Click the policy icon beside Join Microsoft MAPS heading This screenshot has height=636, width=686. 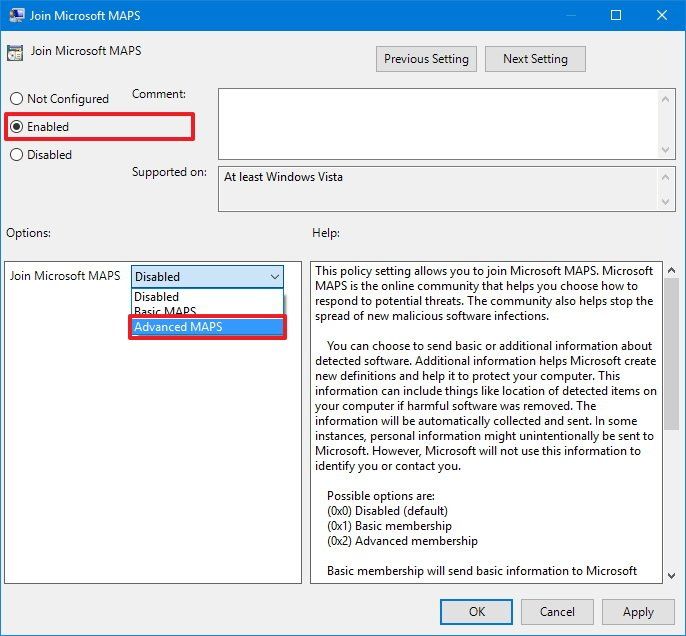coord(15,53)
